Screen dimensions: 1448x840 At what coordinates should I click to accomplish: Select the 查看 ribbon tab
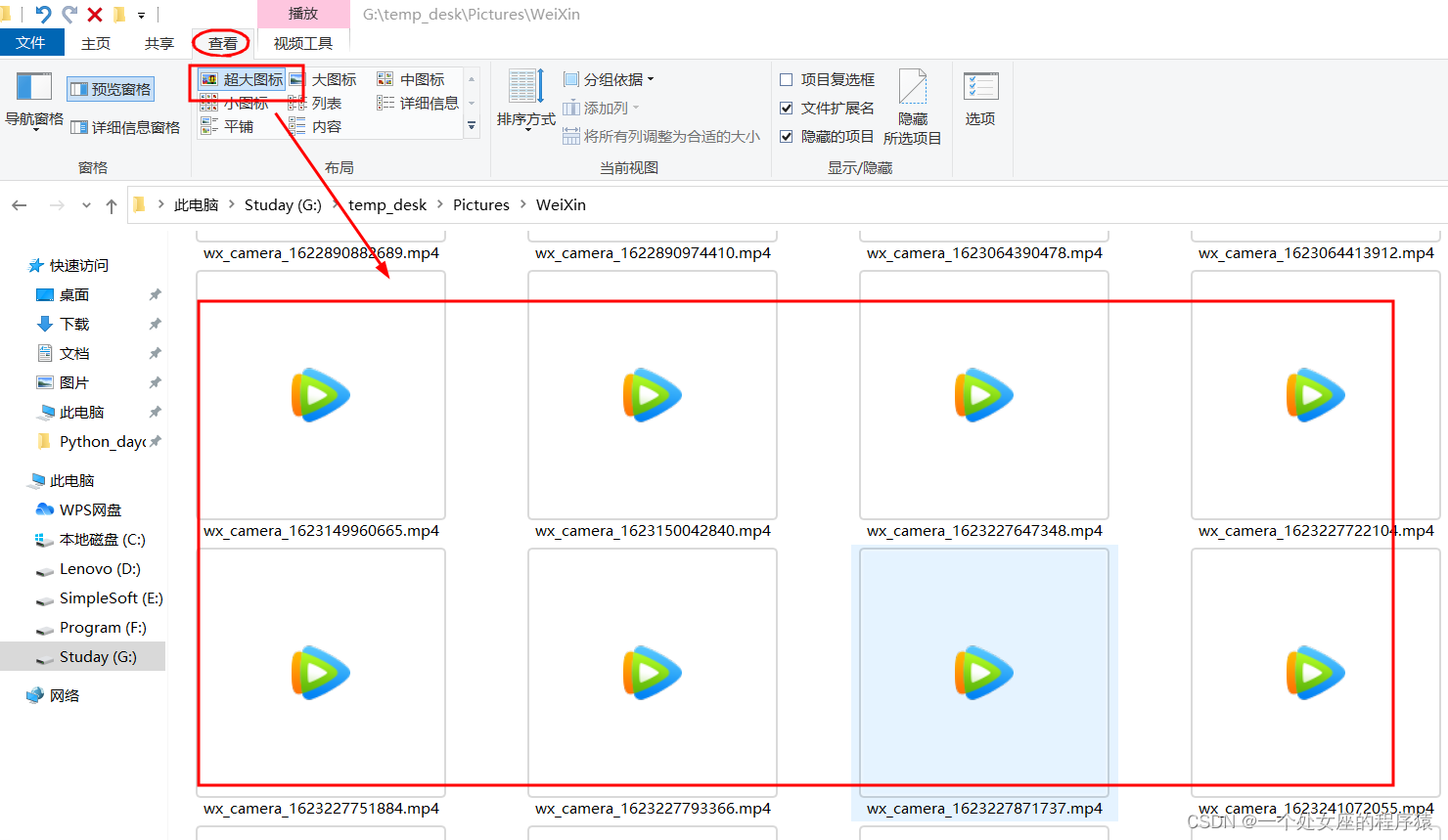222,43
